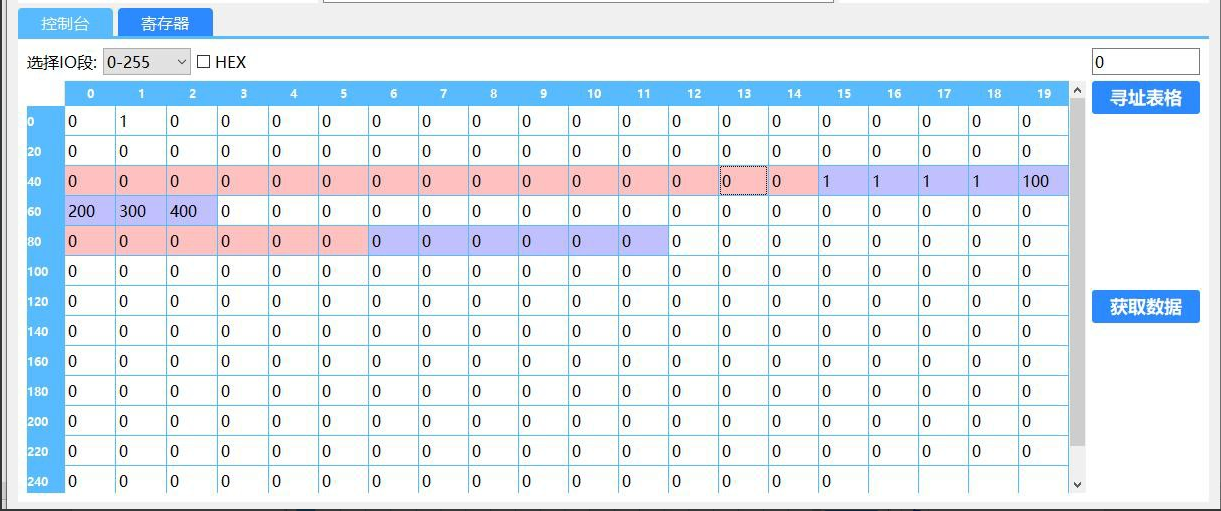Click the vertical scrollbar thumb of the table

click(x=1077, y=270)
